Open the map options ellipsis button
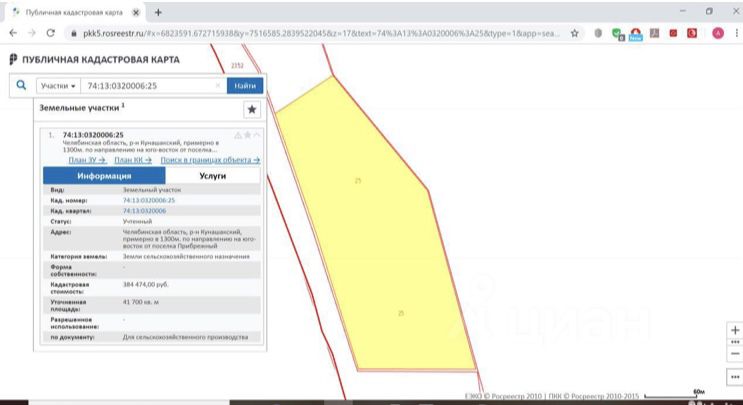Image resolution: width=743 pixels, height=405 pixels. pos(735,377)
